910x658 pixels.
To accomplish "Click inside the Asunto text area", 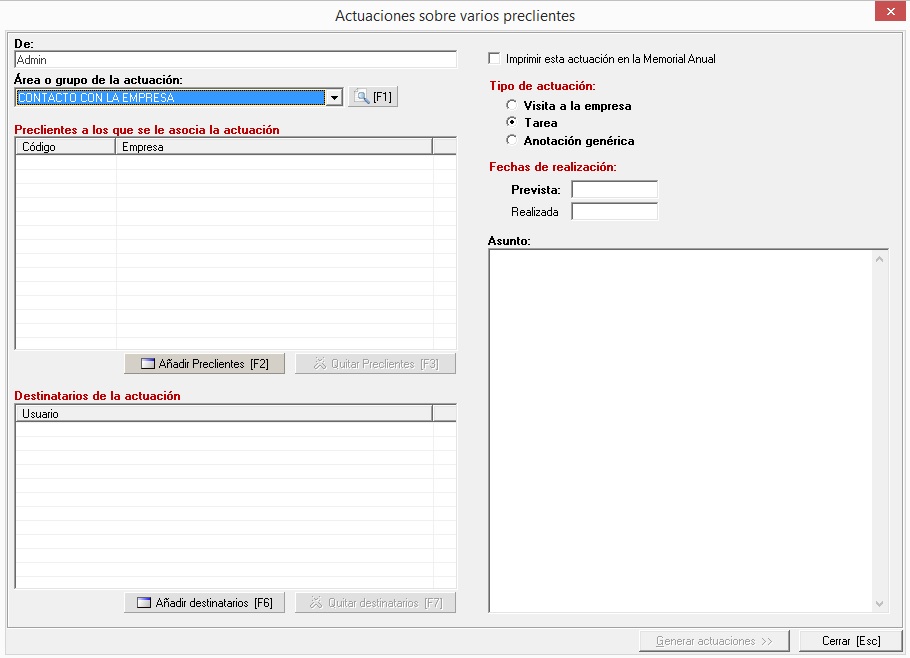I will pyautogui.click(x=680, y=430).
